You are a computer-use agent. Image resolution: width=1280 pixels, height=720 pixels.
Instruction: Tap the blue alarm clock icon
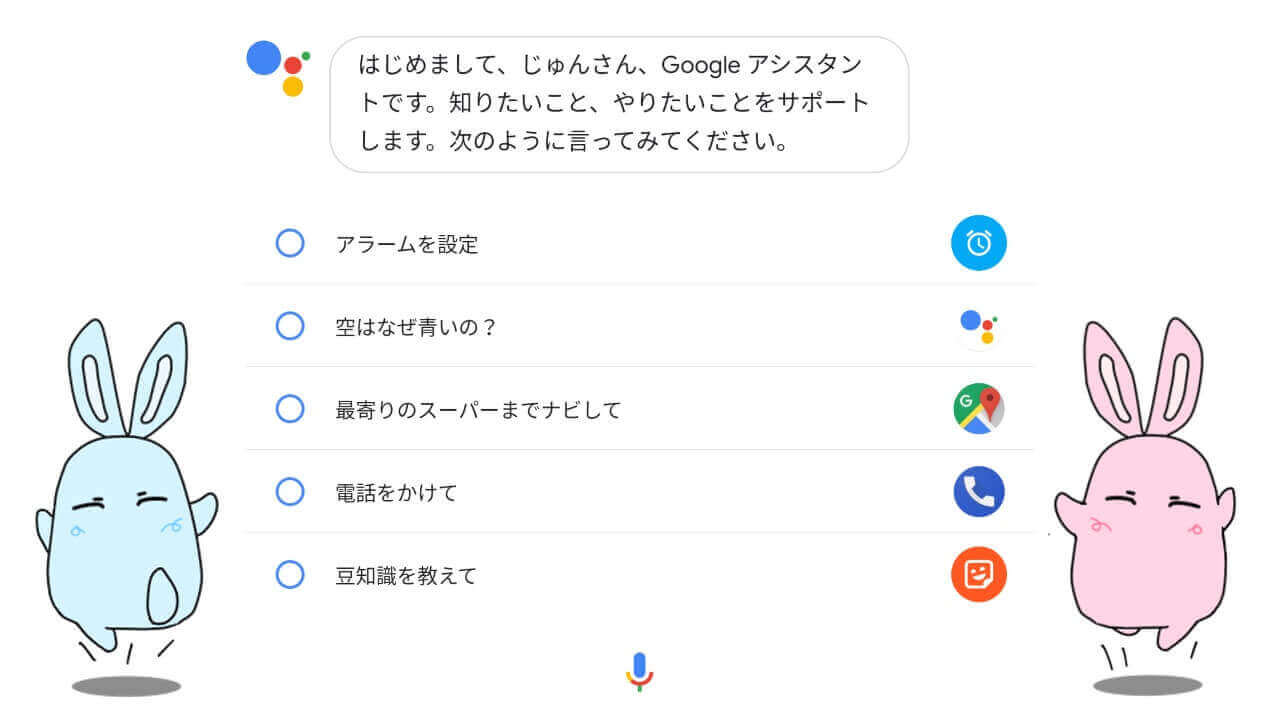[x=978, y=243]
